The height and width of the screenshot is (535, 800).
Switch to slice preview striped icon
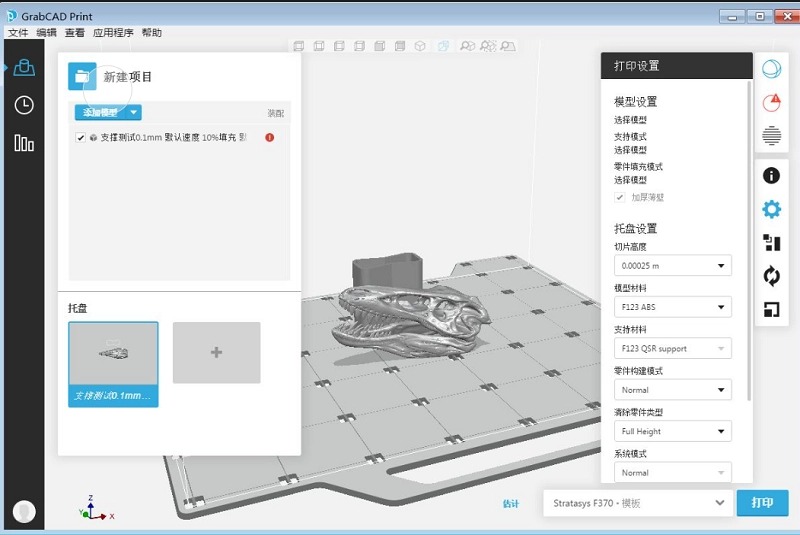point(771,136)
